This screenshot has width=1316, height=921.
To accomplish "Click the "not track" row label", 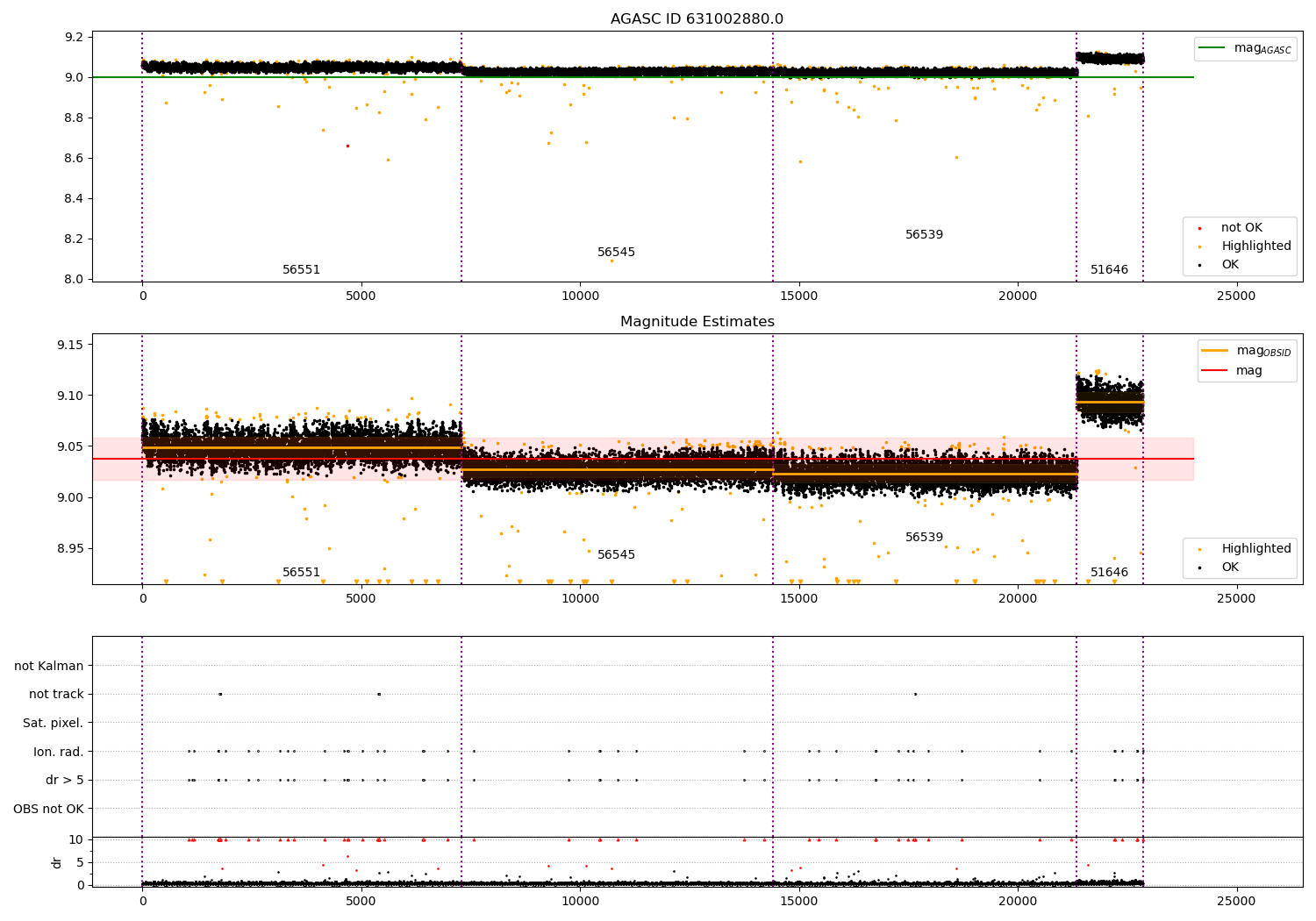I will click(56, 695).
